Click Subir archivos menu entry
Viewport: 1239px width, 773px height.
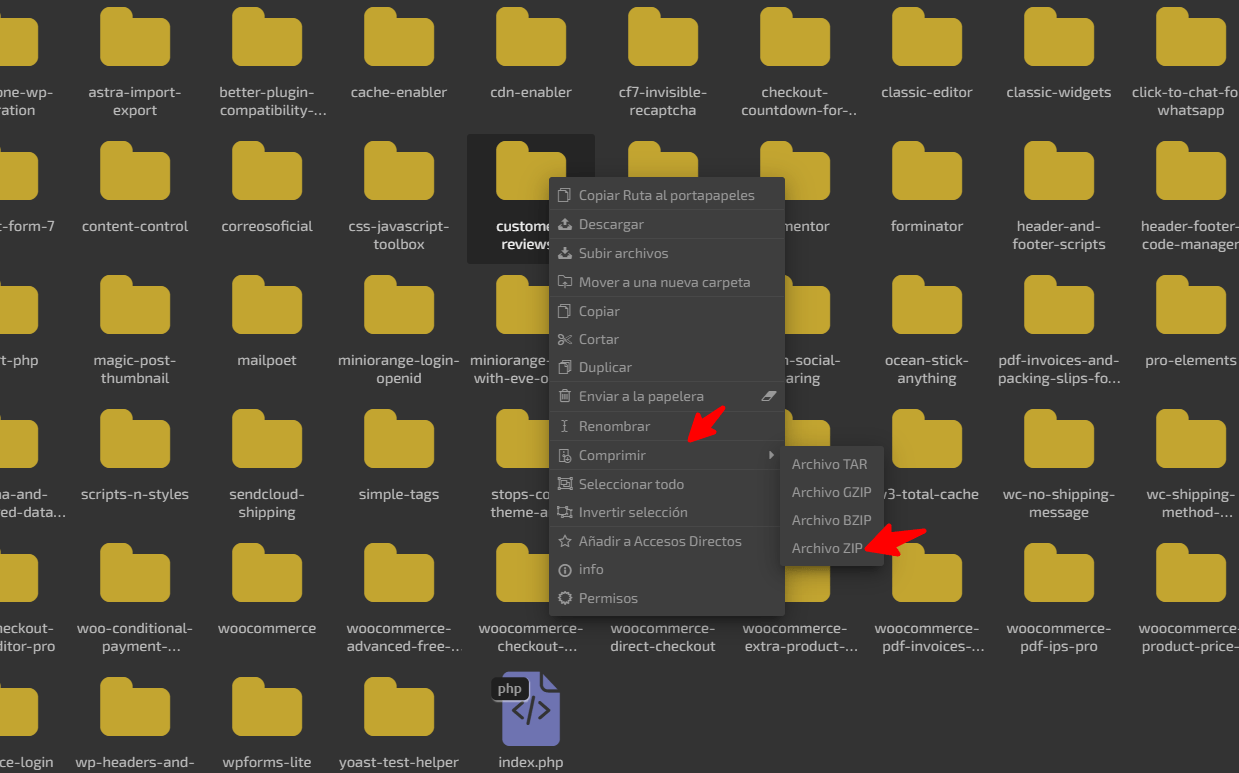pos(667,253)
